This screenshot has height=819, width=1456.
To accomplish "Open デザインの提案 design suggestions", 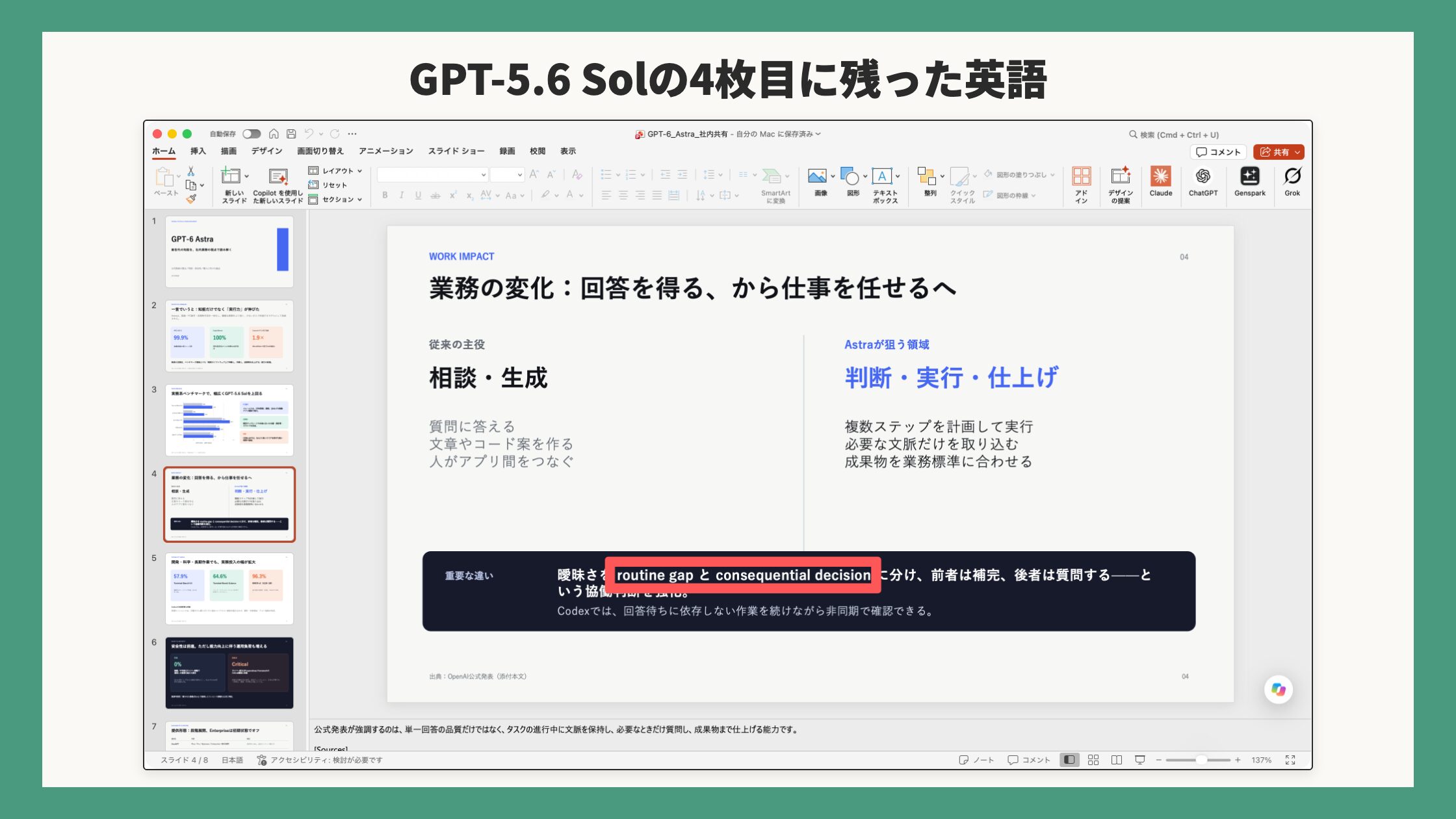I will click(1120, 185).
